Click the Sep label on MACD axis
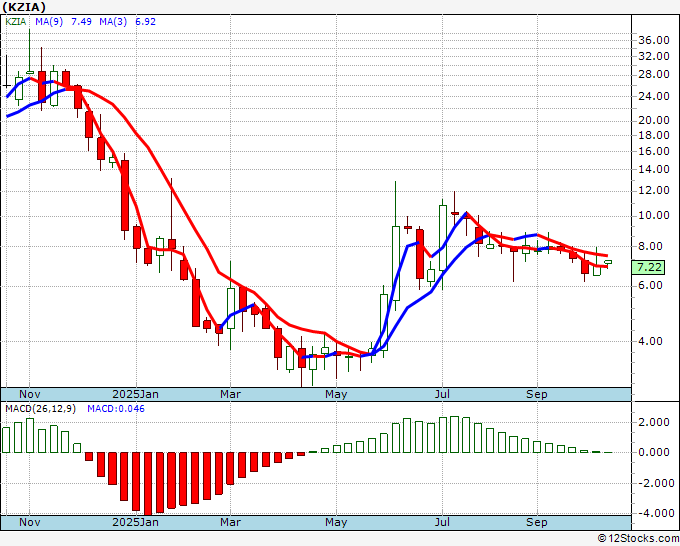Viewport: 680px width, 546px height. pos(537,522)
